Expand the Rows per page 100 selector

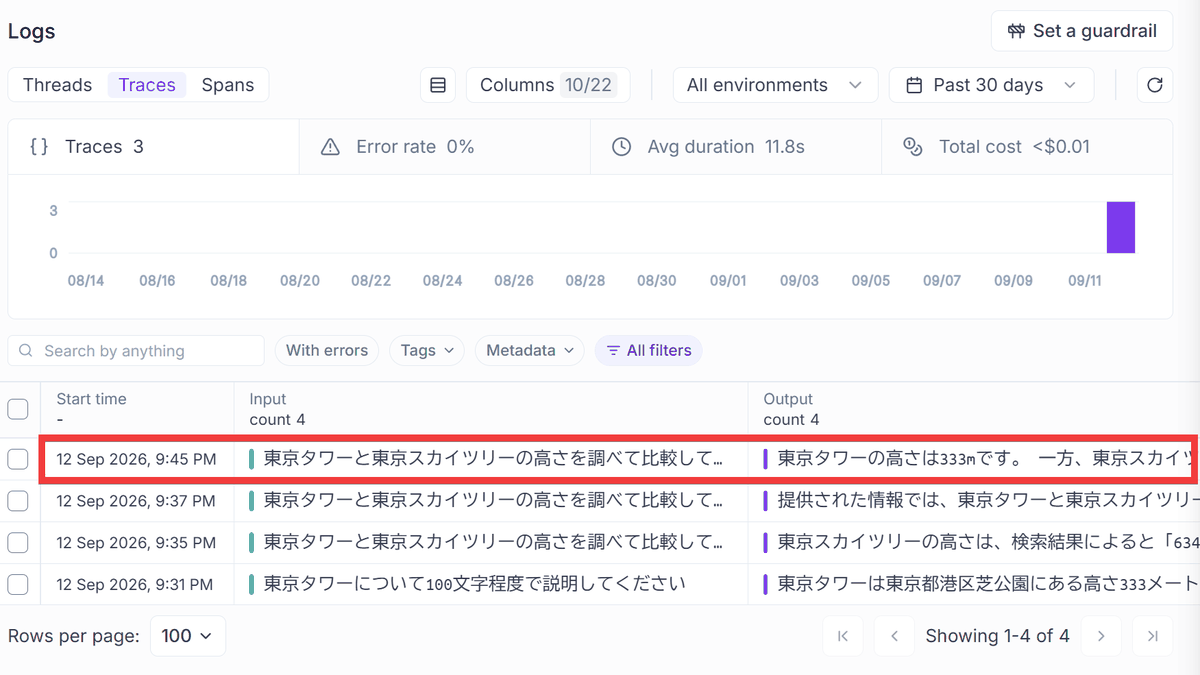point(188,636)
